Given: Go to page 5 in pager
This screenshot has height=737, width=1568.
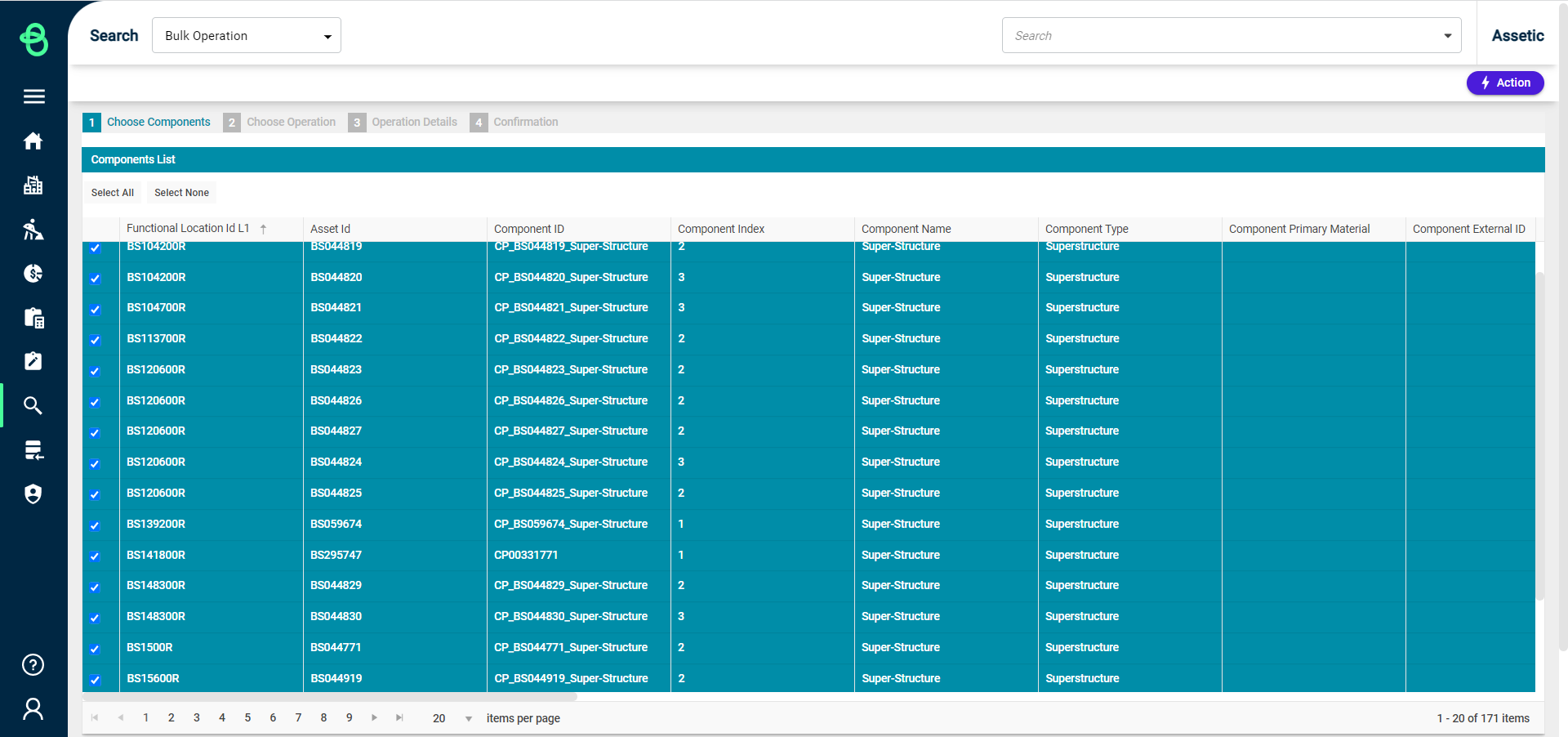Looking at the screenshot, I should 247,717.
